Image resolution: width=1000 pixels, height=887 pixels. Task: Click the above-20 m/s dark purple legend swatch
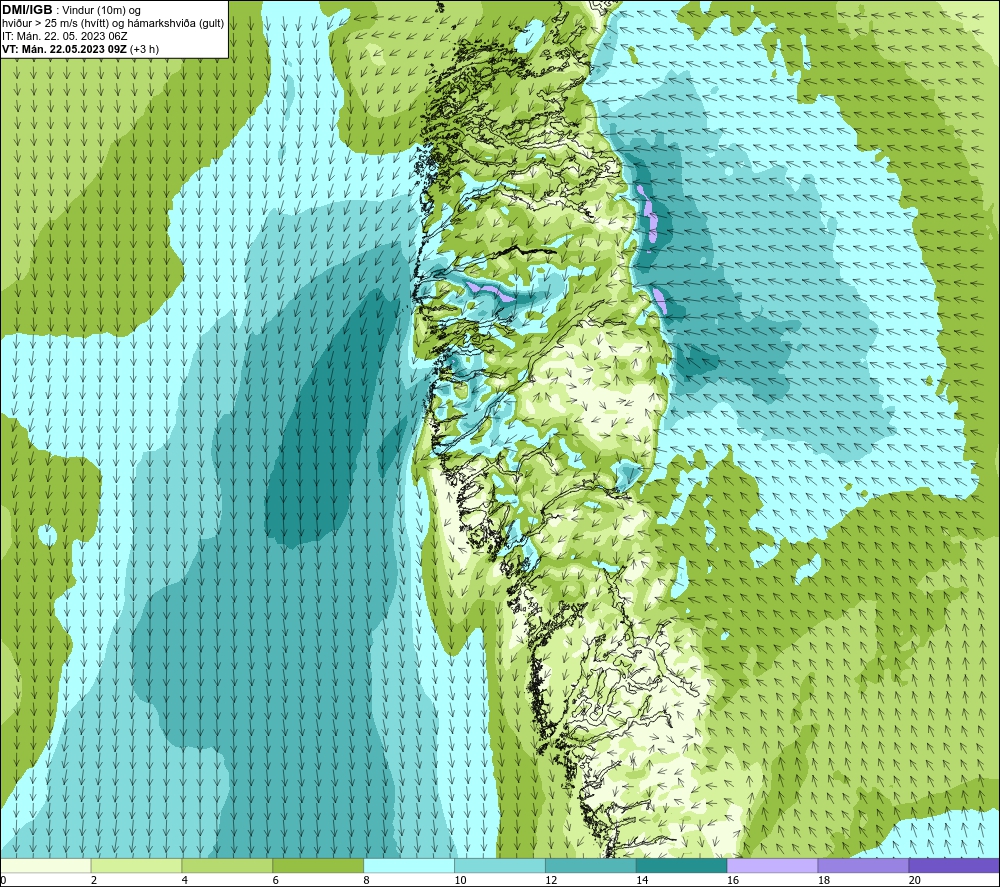954,865
